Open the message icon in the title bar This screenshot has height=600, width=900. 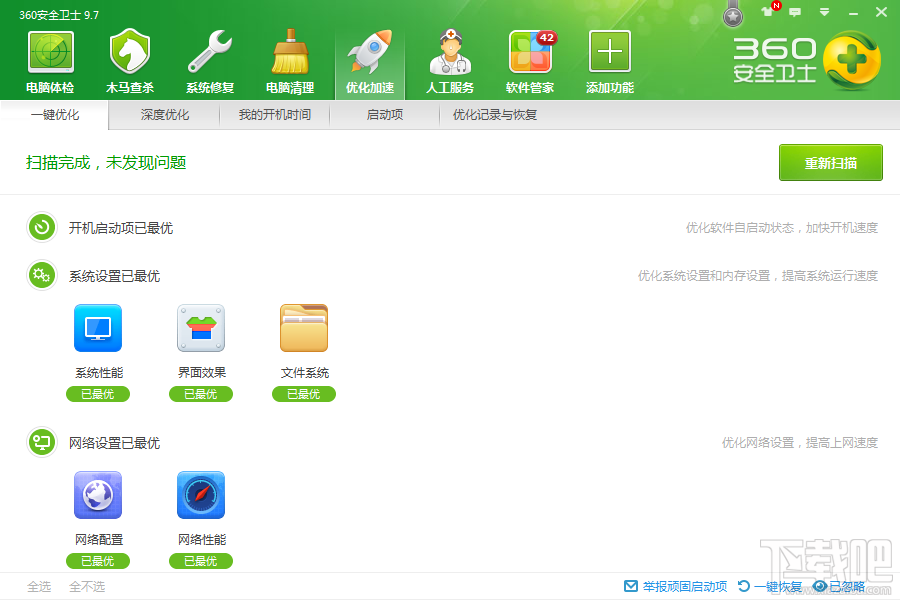tap(794, 12)
